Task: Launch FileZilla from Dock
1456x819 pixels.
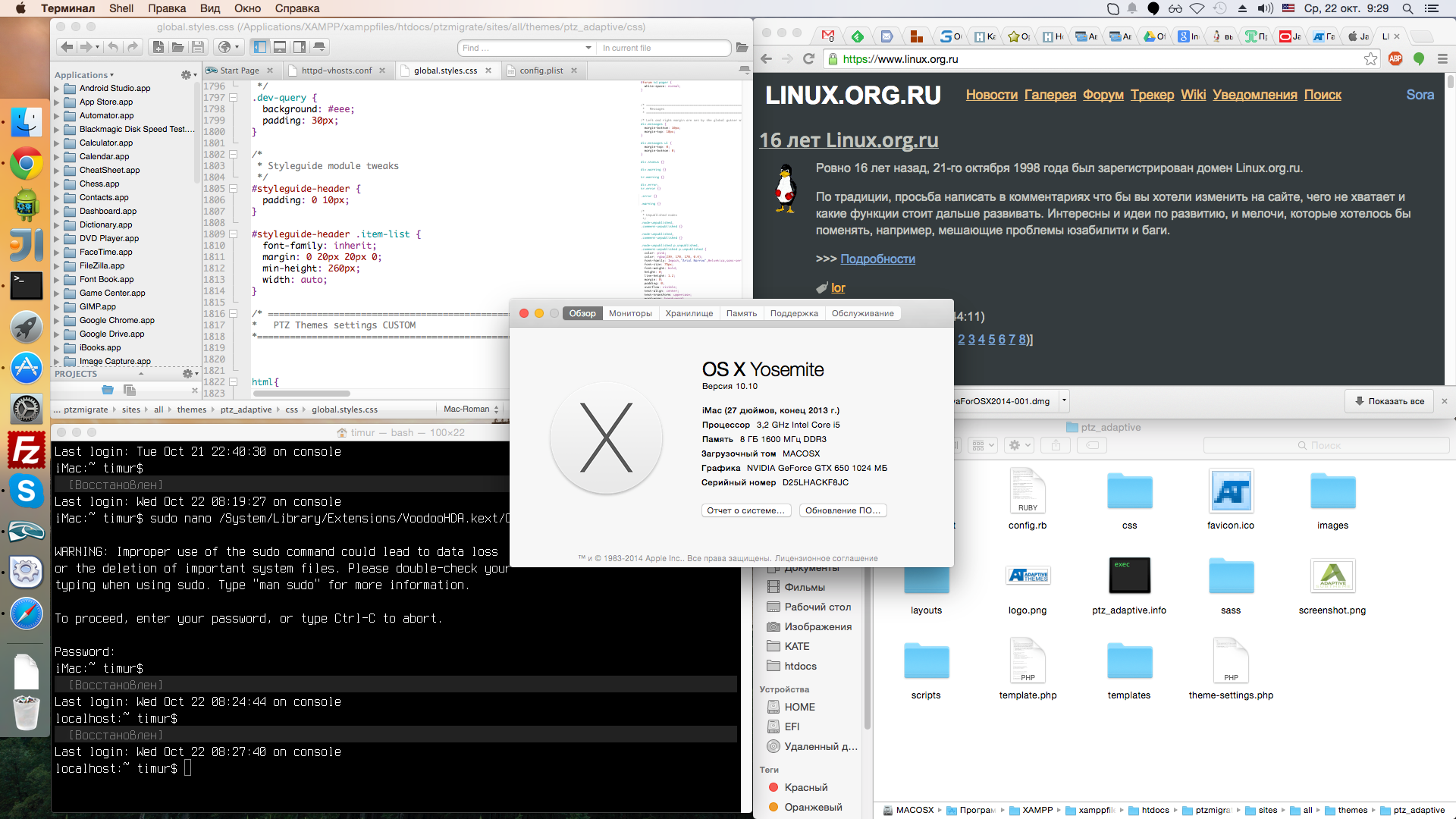Action: 27,450
